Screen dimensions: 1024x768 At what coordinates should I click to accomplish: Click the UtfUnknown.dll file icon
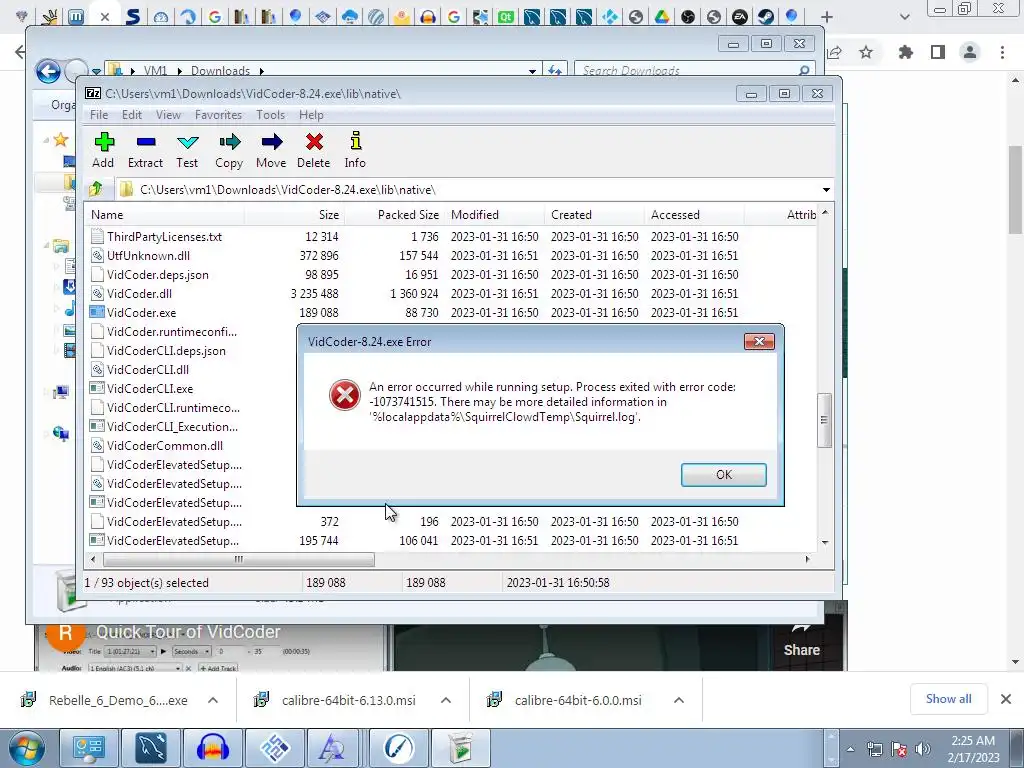tap(97, 255)
